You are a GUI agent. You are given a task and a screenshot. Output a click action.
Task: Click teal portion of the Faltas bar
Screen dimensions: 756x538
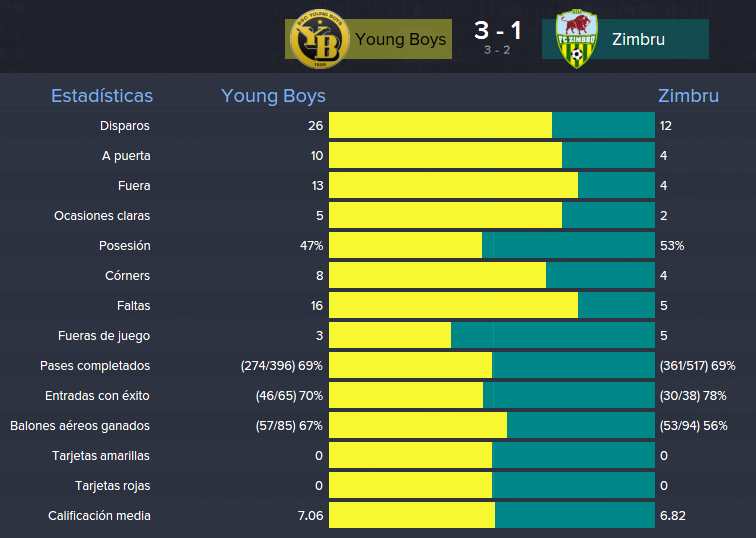tap(616, 305)
